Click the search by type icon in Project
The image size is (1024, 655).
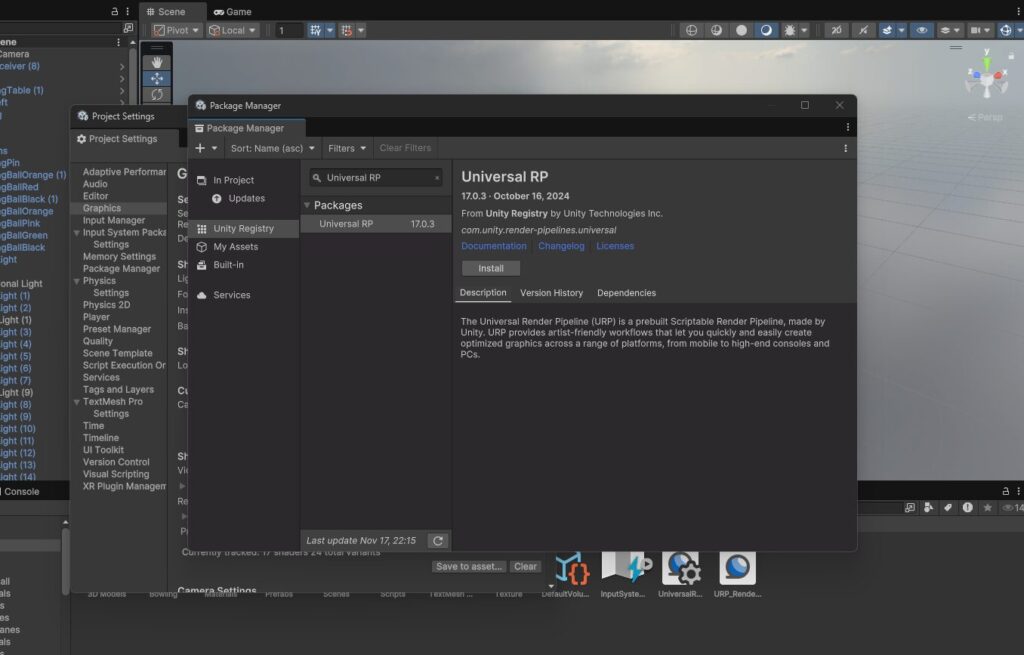point(928,507)
